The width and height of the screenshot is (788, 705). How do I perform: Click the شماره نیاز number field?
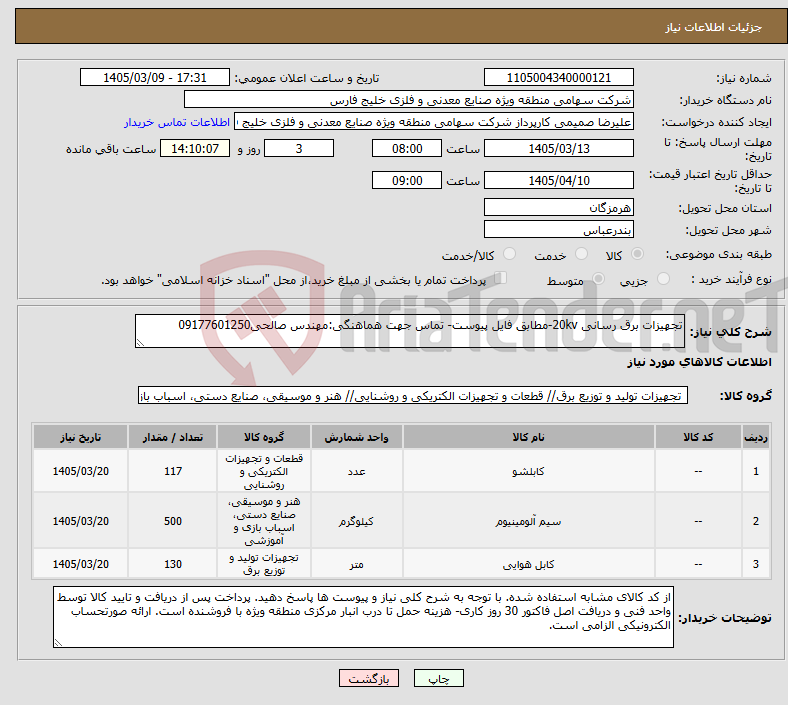click(558, 77)
